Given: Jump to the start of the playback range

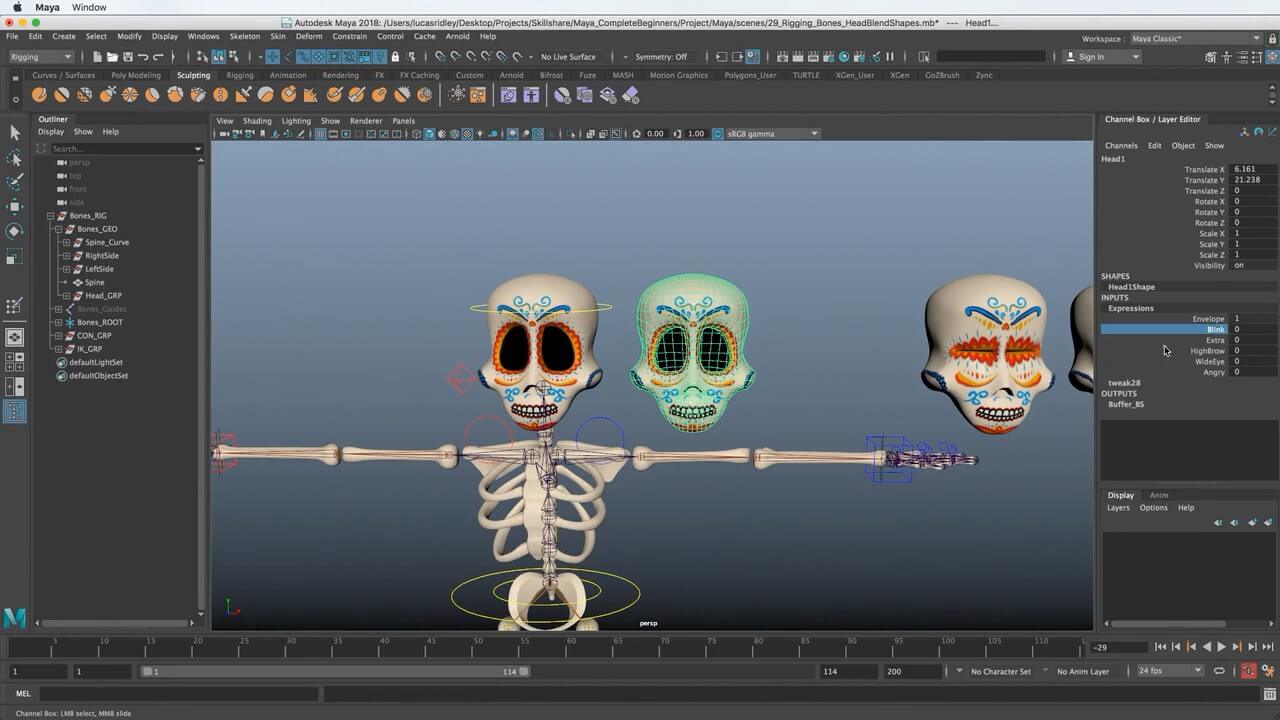Looking at the screenshot, I should click(1160, 647).
